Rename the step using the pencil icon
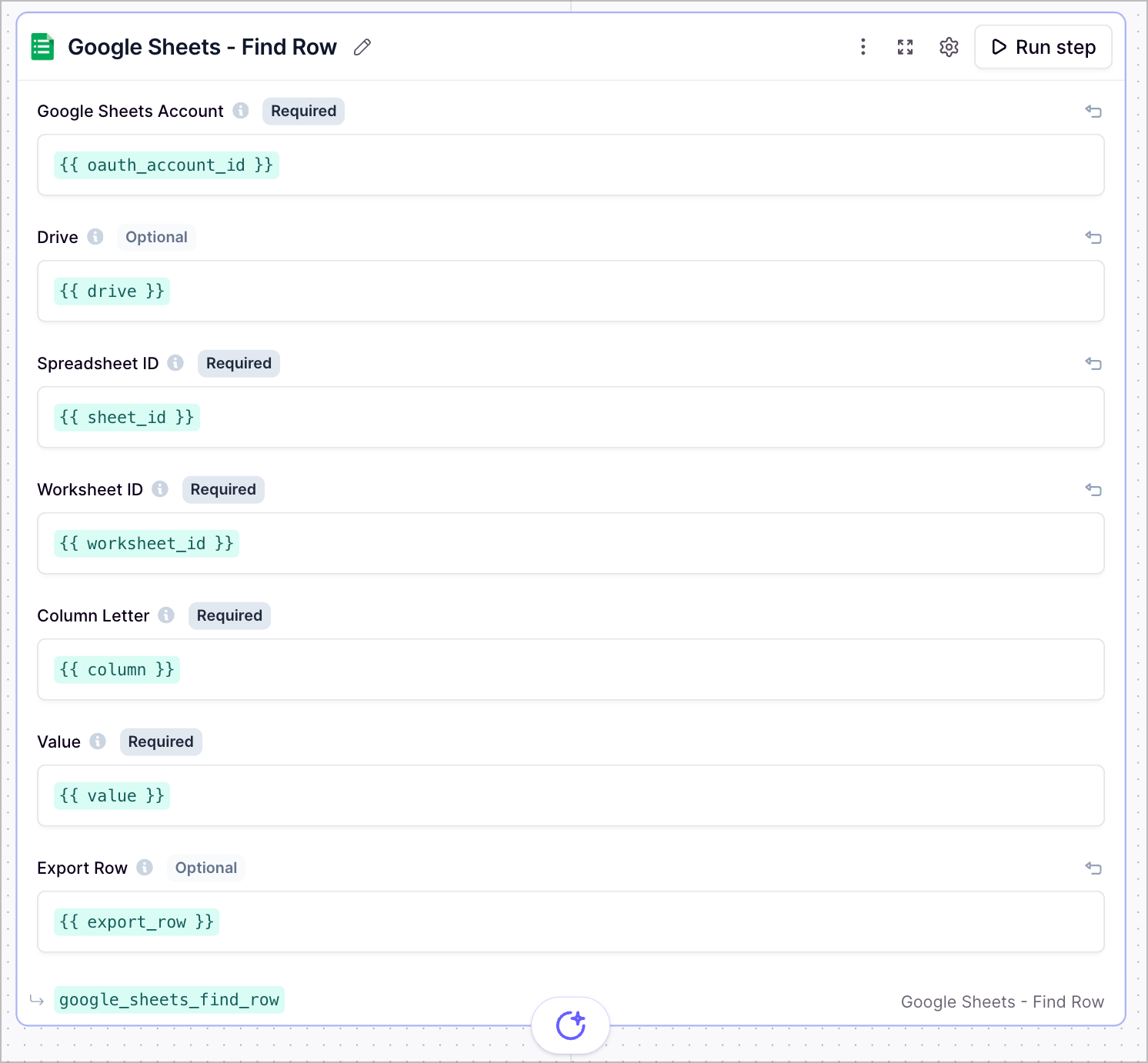Viewport: 1148px width, 1063px height. (362, 47)
